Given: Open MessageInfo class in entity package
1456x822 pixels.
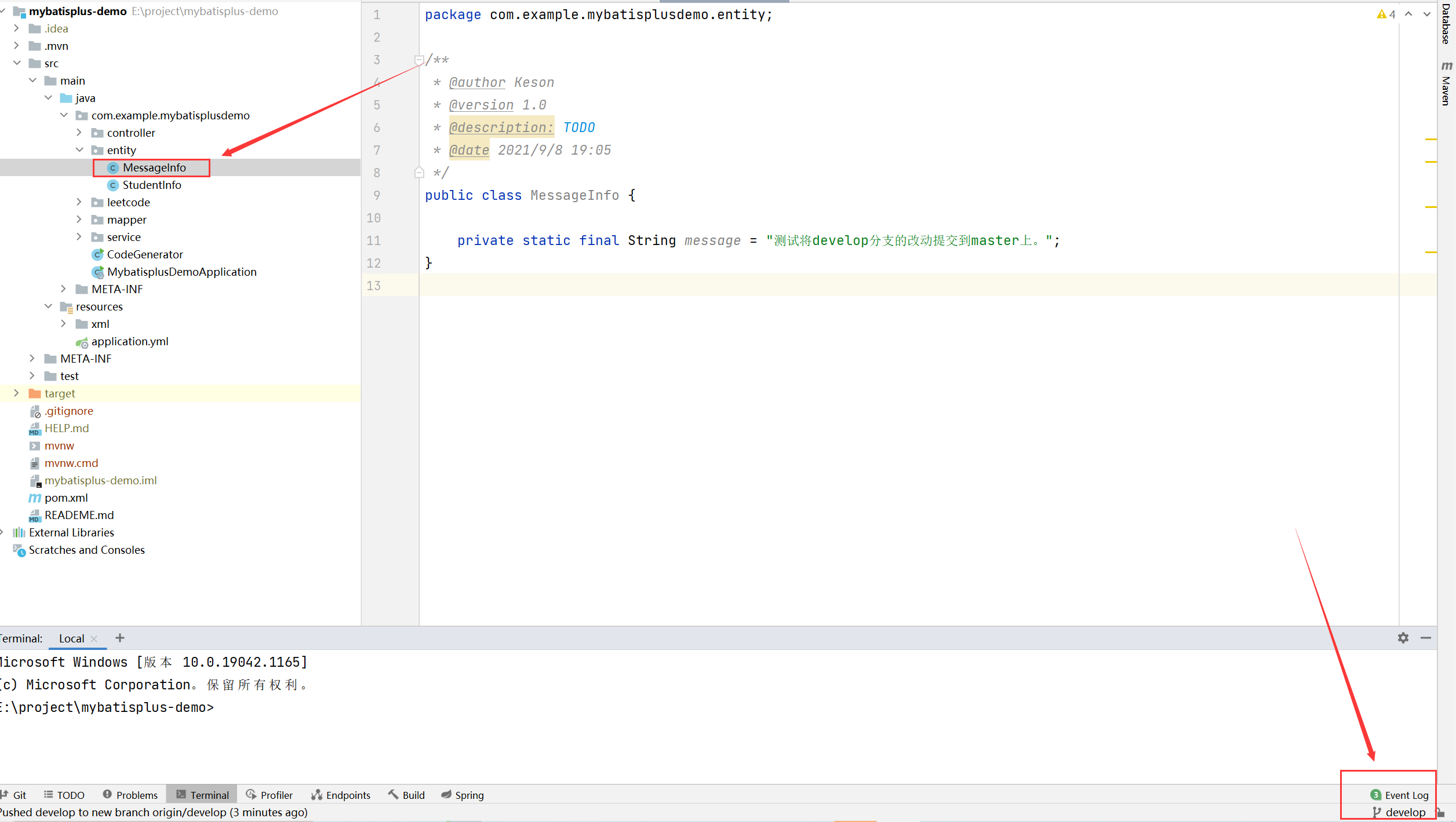Looking at the screenshot, I should point(153,167).
